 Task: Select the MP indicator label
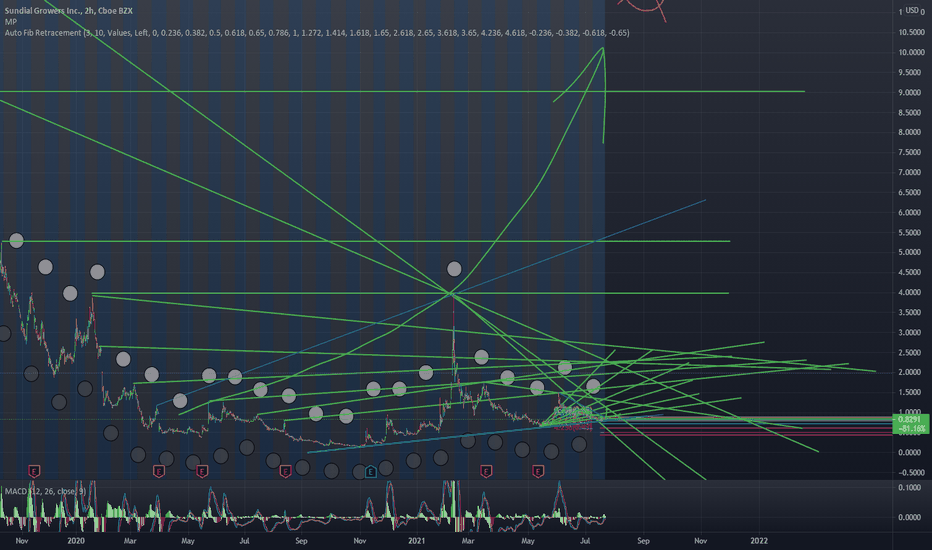pyautogui.click(x=11, y=21)
